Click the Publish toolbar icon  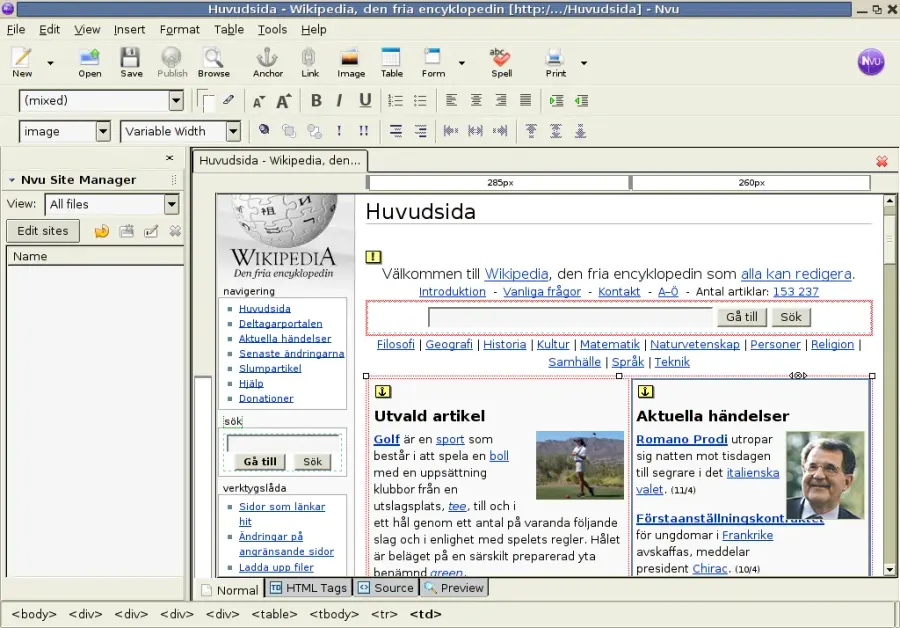point(172,62)
